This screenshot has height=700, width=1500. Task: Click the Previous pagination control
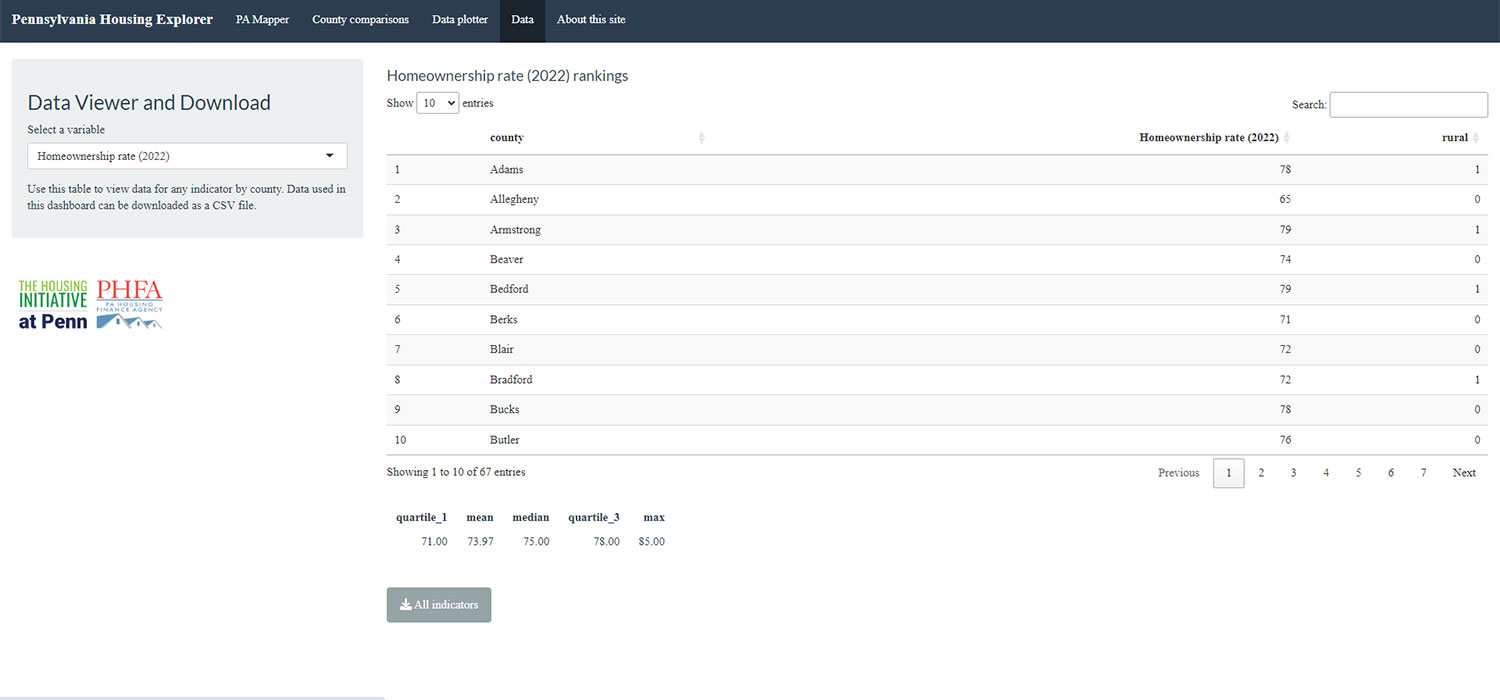click(1178, 472)
